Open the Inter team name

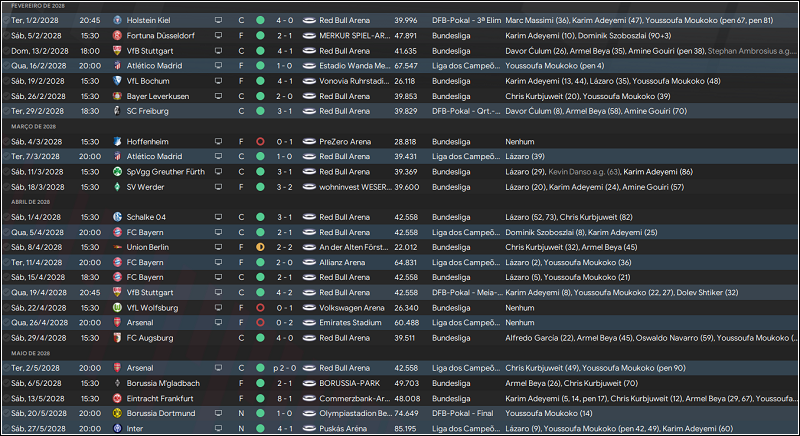[x=135, y=429]
